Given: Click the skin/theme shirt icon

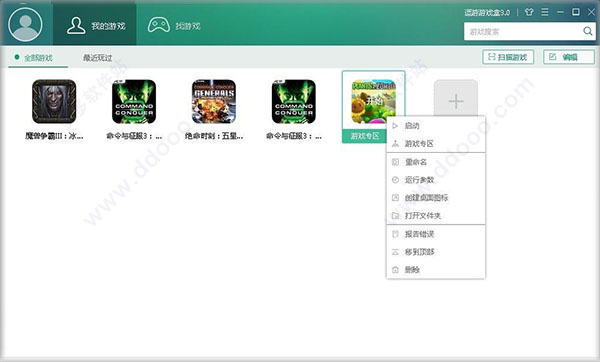Looking at the screenshot, I should pos(529,12).
